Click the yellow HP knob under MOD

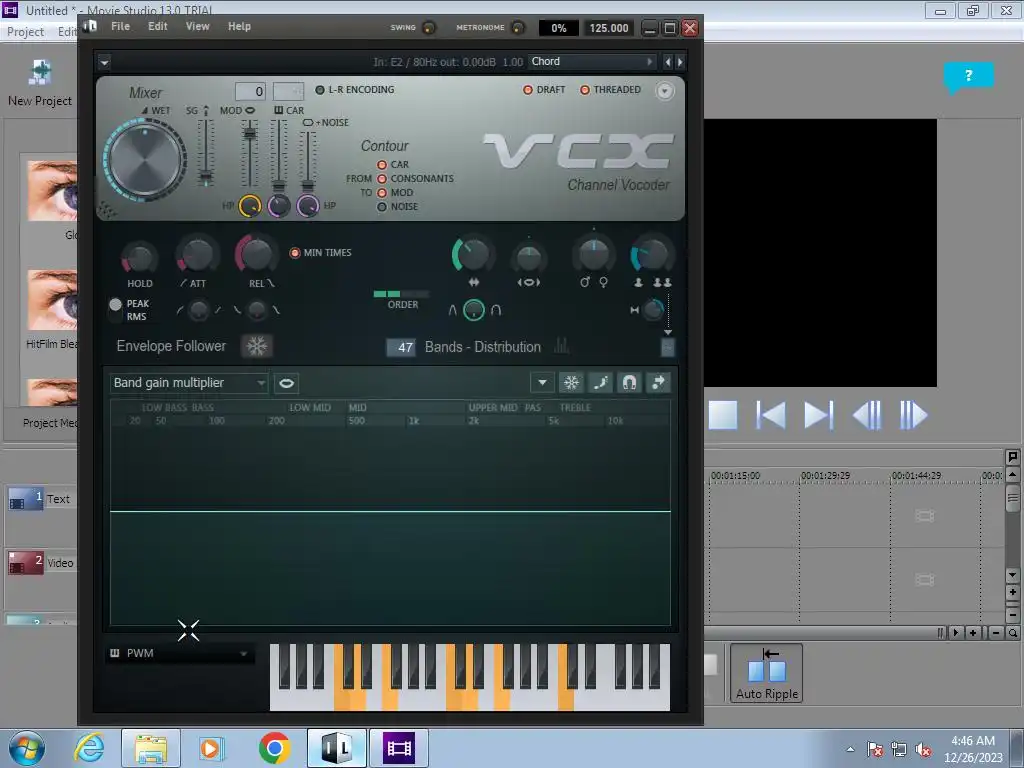(249, 206)
